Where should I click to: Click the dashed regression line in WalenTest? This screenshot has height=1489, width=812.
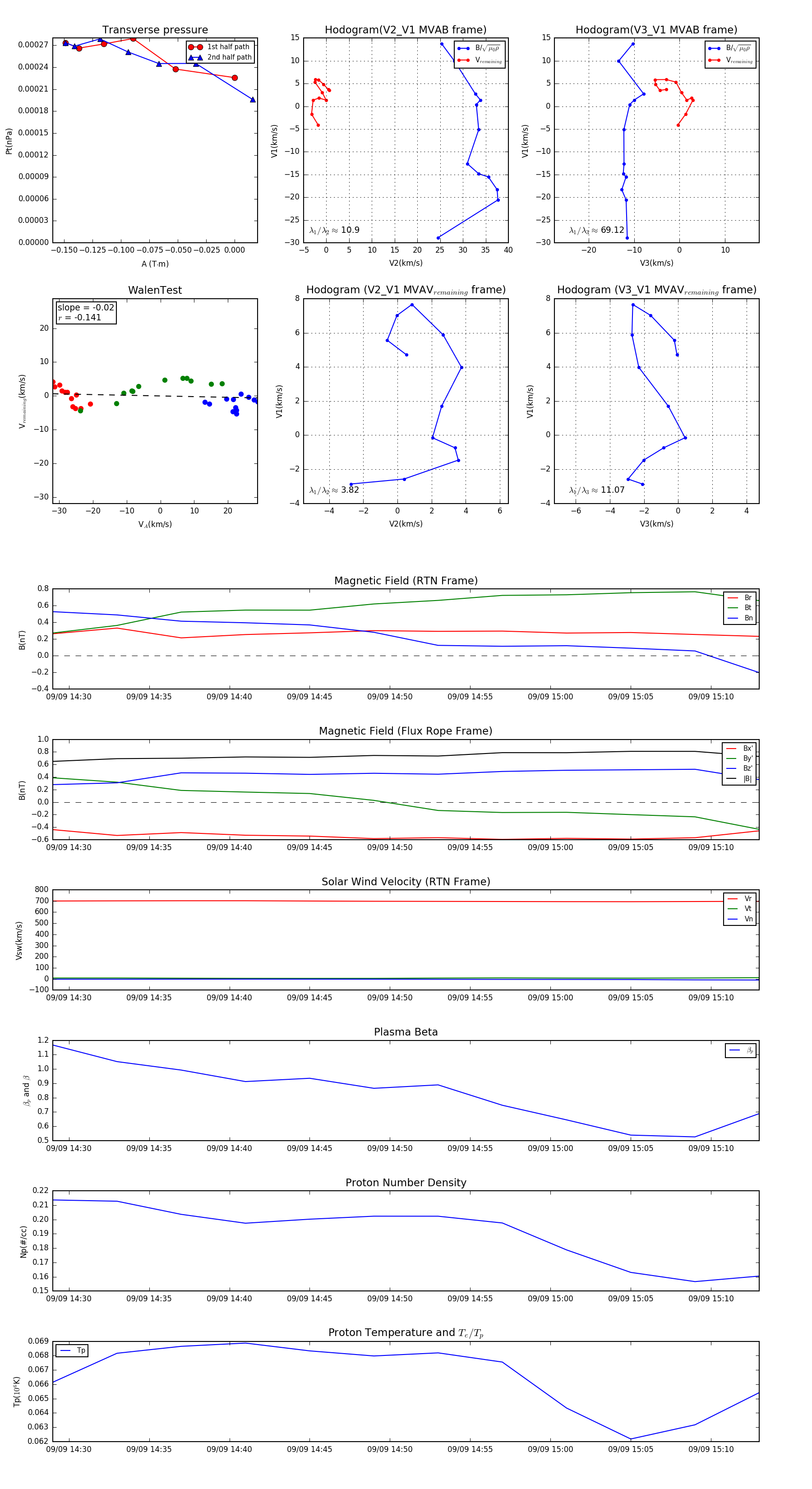click(x=155, y=396)
